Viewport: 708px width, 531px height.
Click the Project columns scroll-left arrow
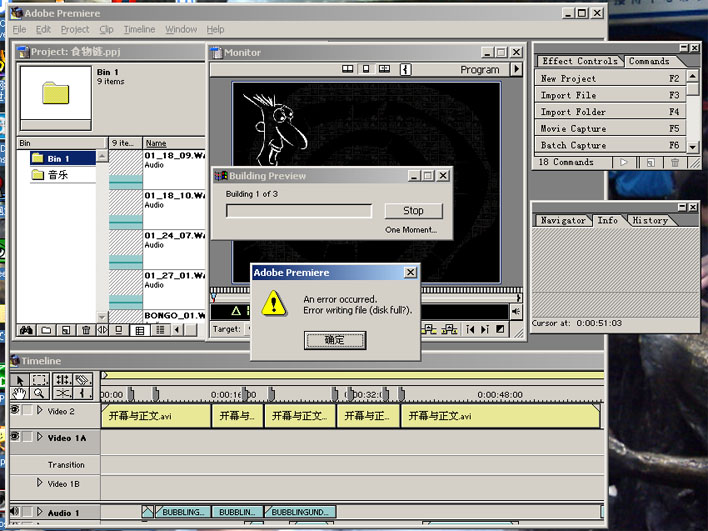click(177, 330)
